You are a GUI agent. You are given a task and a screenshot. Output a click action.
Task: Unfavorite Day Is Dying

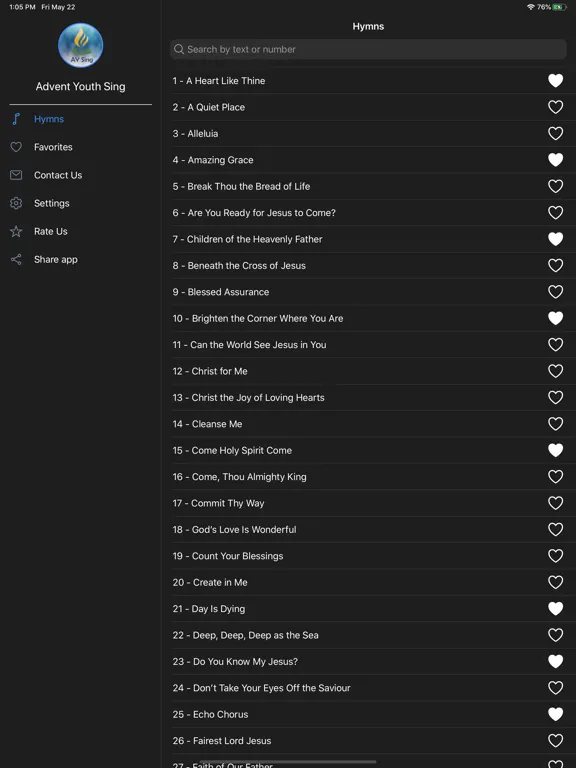point(555,609)
